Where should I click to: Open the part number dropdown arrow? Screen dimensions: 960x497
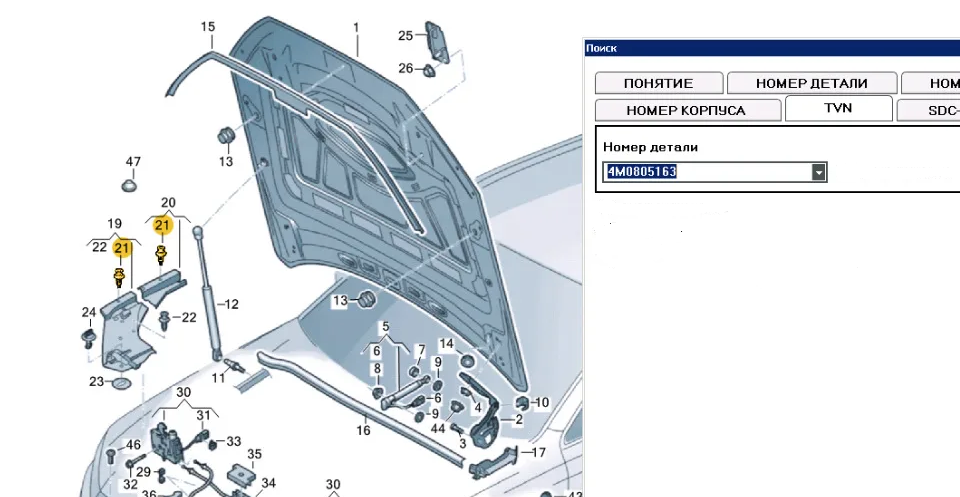click(819, 172)
